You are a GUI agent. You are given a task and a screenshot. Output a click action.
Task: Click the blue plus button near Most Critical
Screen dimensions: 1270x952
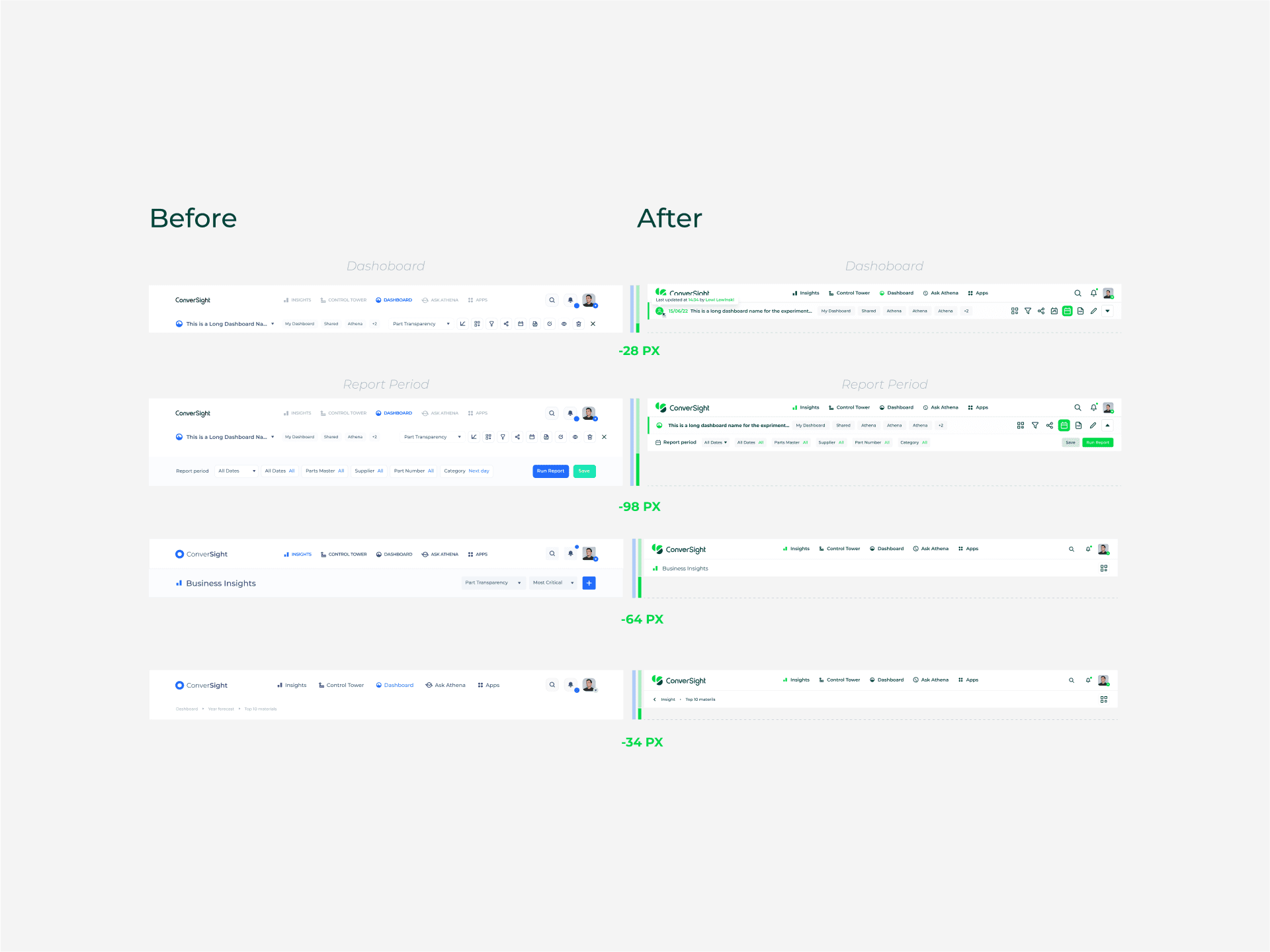[589, 583]
